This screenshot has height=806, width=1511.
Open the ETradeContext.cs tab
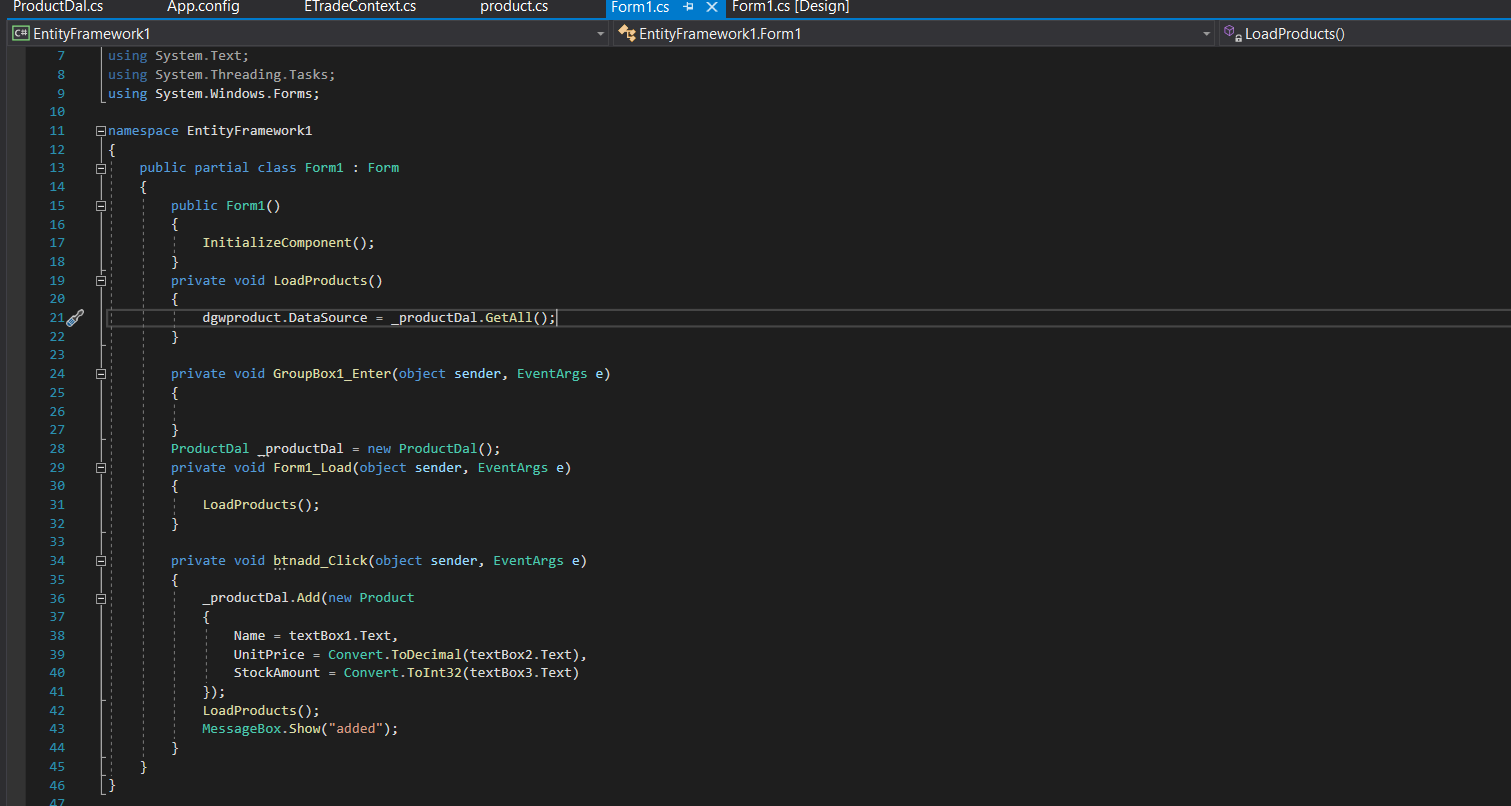pyautogui.click(x=360, y=7)
